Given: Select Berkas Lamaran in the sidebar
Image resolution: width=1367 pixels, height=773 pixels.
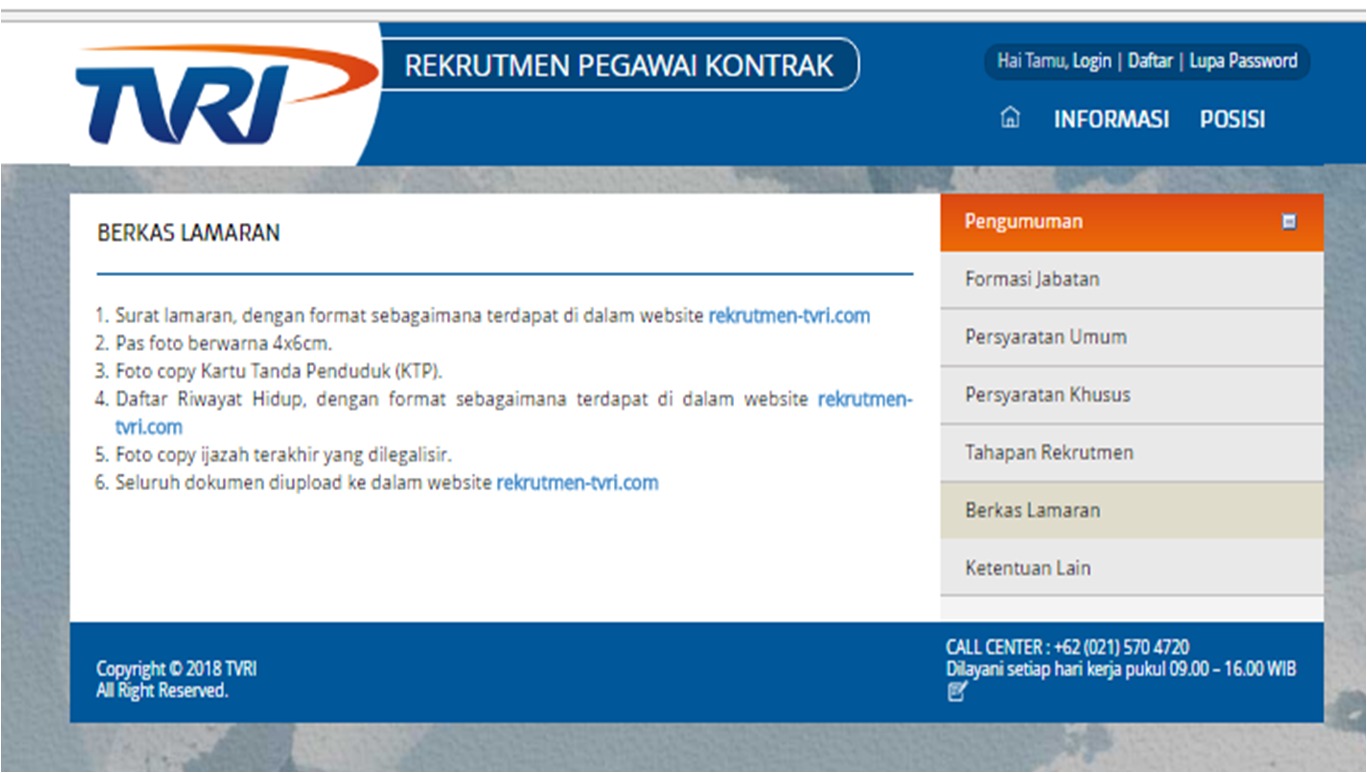Looking at the screenshot, I should click(1132, 511).
